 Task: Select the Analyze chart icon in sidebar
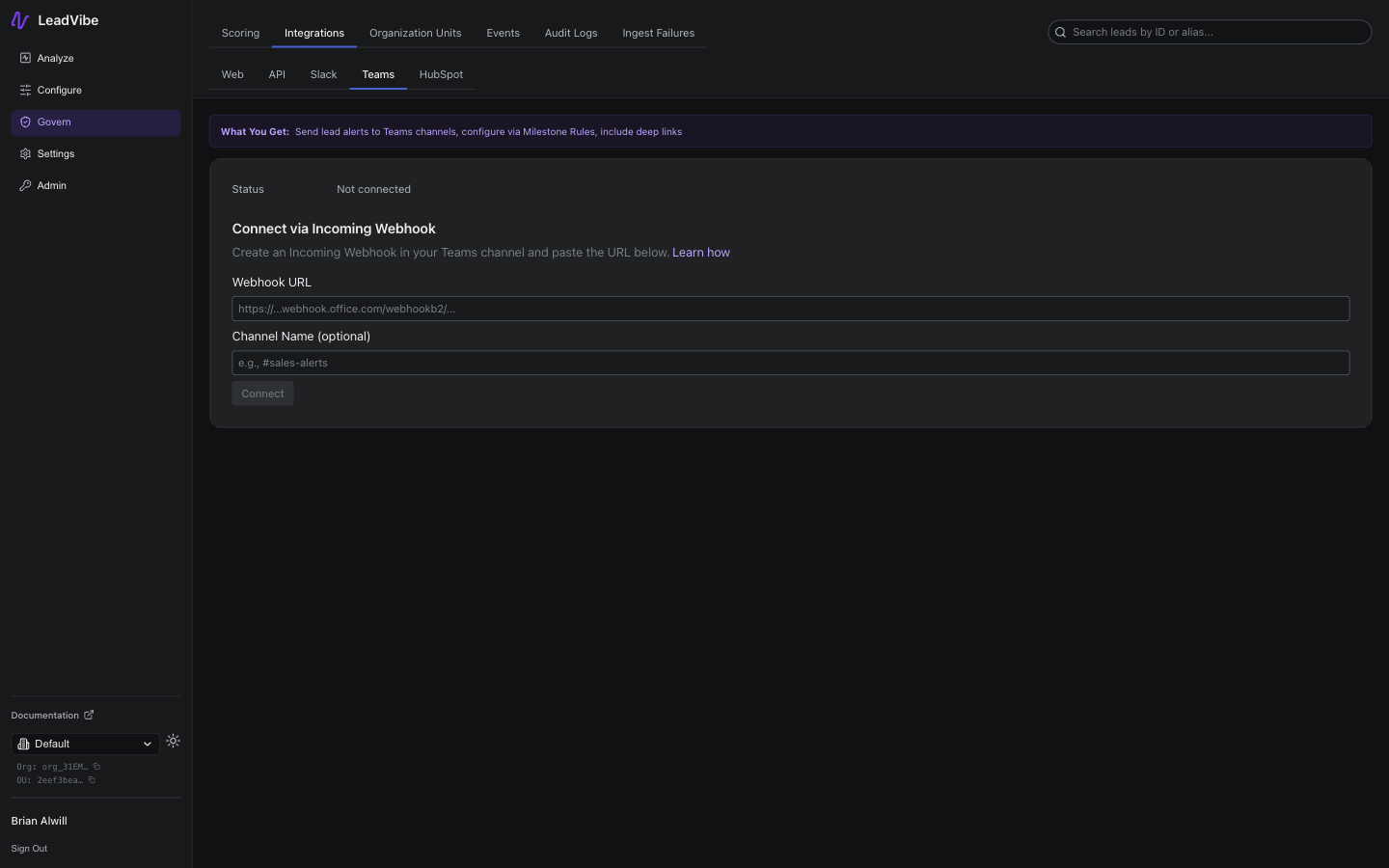pyautogui.click(x=25, y=58)
